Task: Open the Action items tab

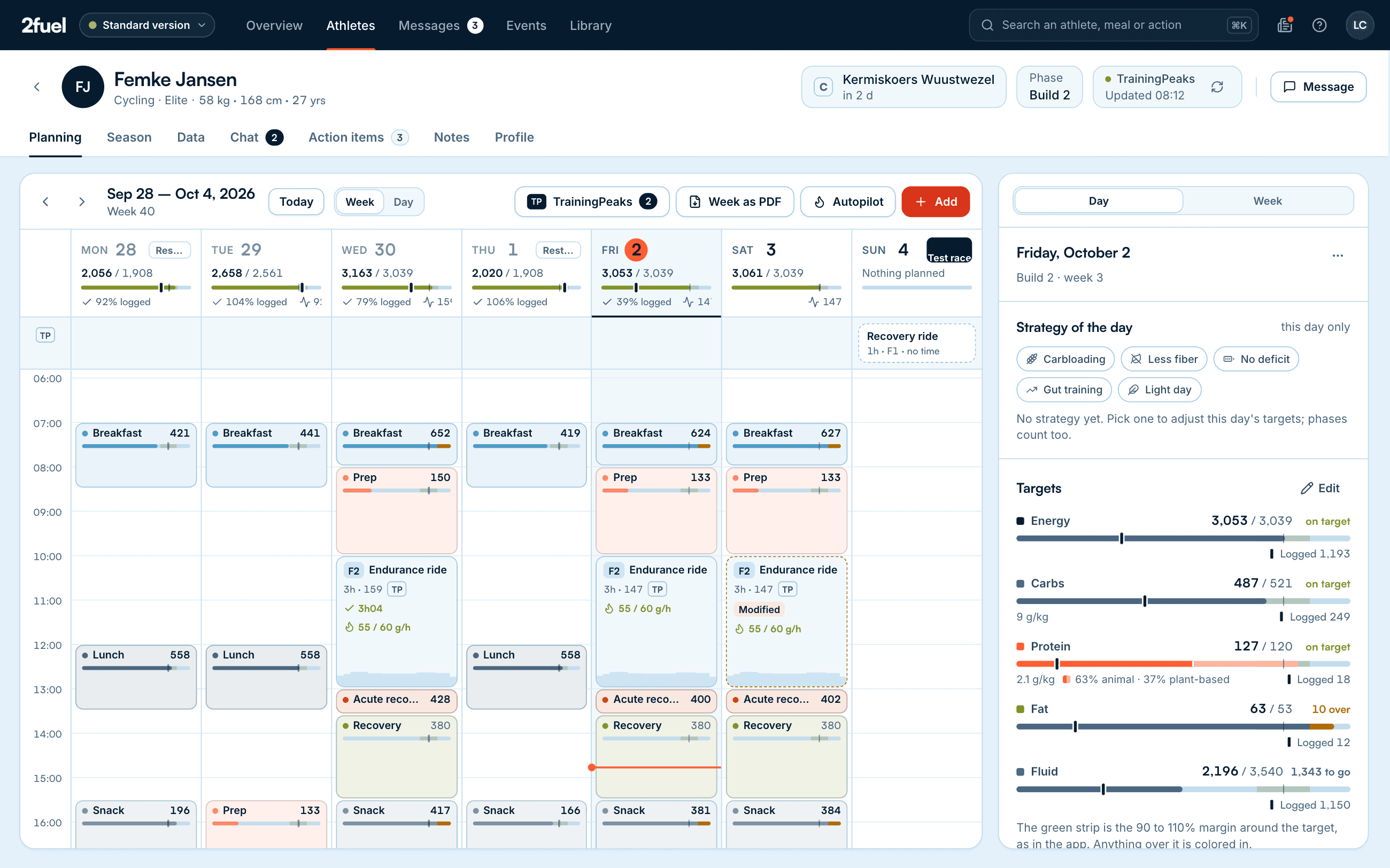Action: point(358,137)
